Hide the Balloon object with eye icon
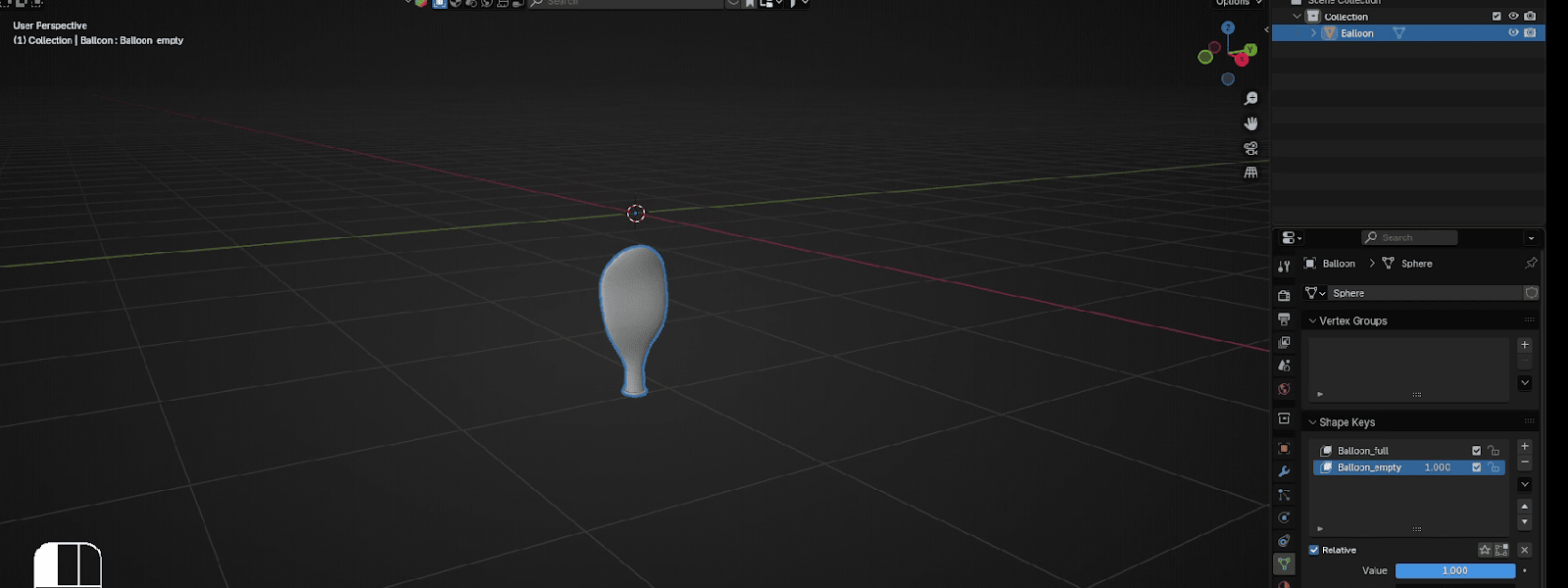Image resolution: width=1568 pixels, height=588 pixels. (1513, 33)
